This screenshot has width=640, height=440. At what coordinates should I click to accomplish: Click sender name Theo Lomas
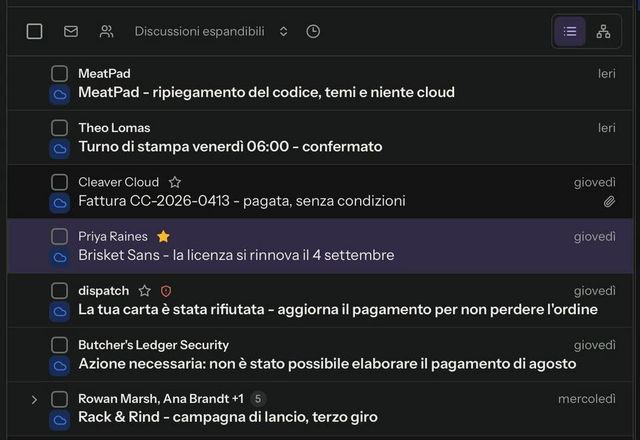tap(114, 128)
